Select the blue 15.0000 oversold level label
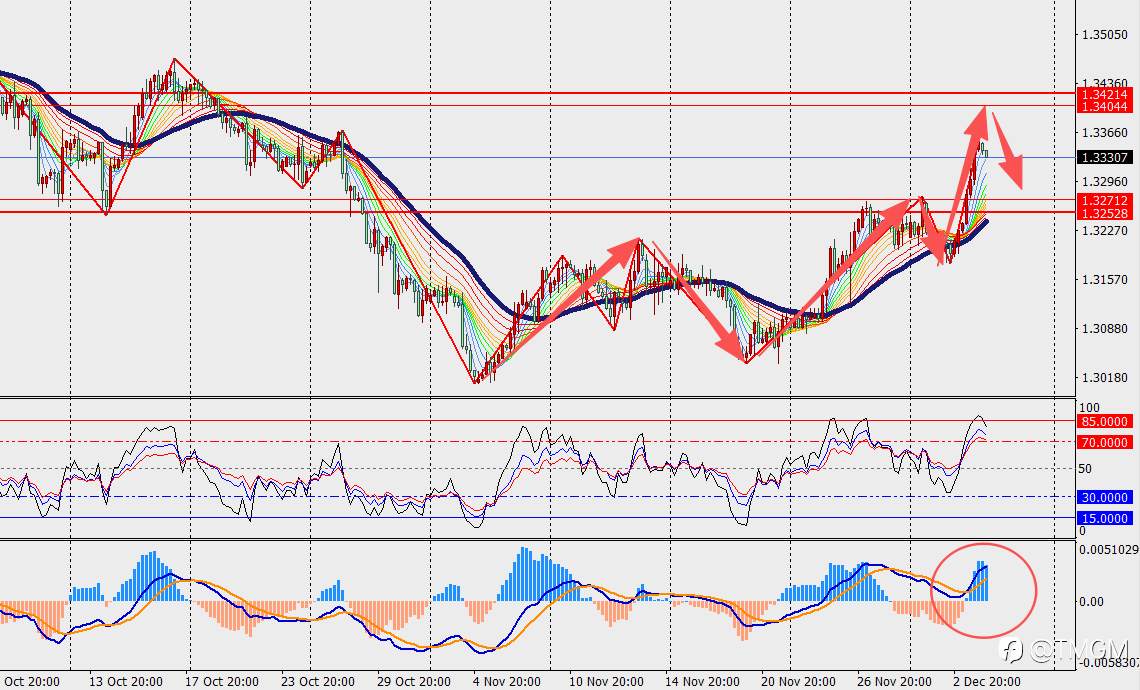Image resolution: width=1140 pixels, height=690 pixels. 1104,519
